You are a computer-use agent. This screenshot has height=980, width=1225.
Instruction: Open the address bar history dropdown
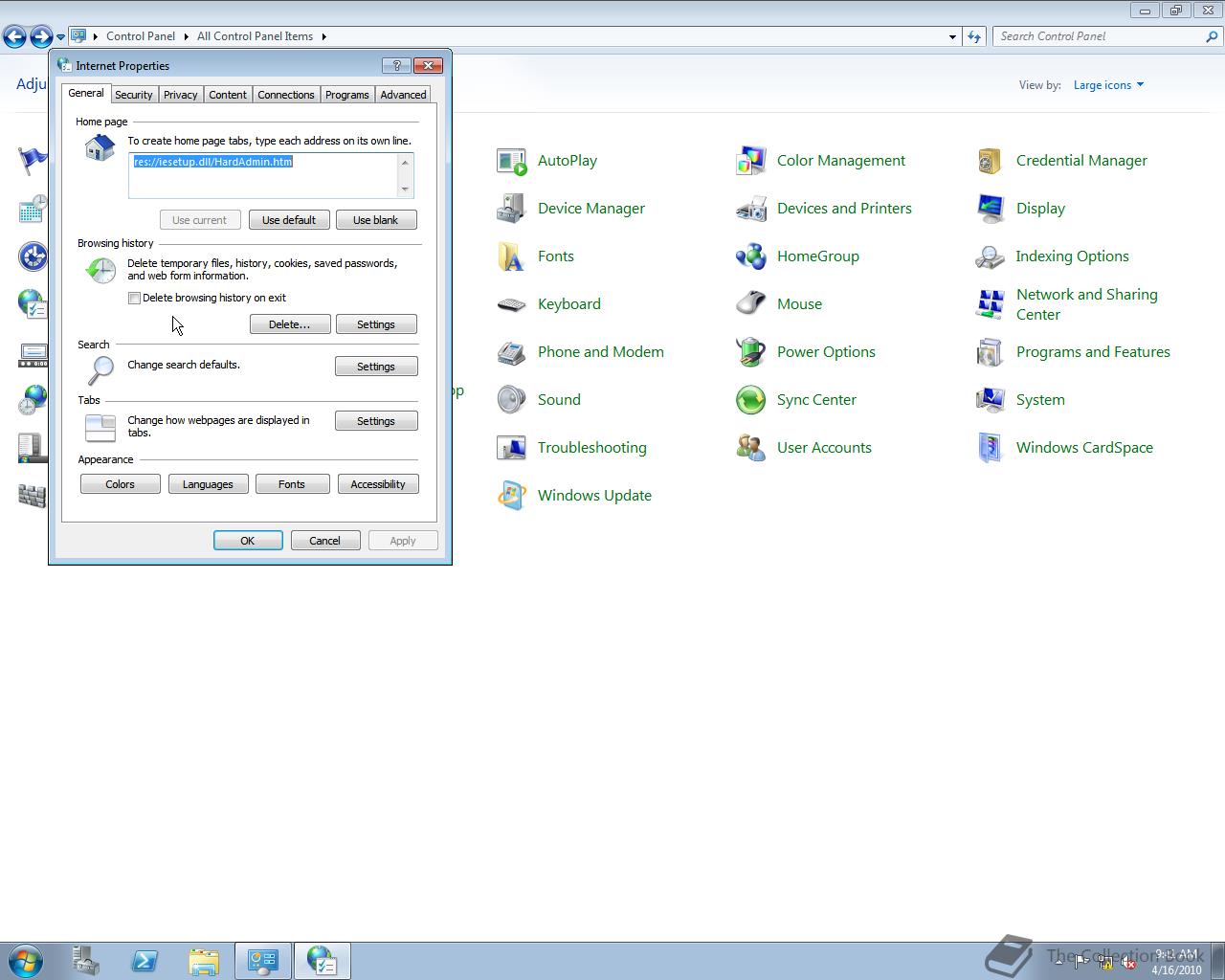pos(952,36)
